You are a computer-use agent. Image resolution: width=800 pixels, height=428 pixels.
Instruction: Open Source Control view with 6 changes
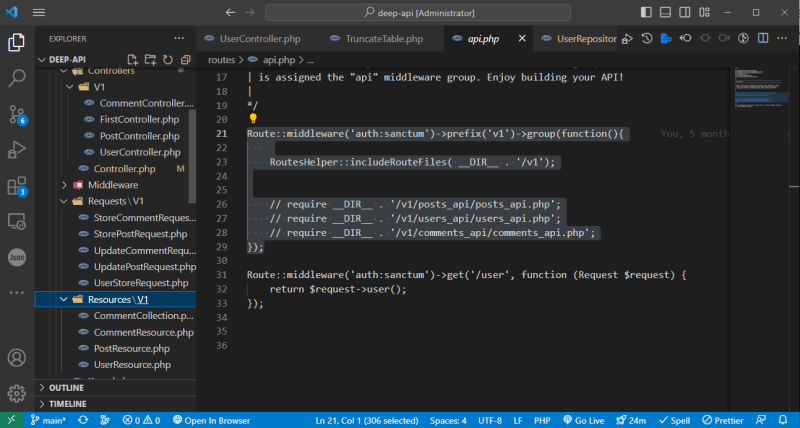[x=17, y=115]
